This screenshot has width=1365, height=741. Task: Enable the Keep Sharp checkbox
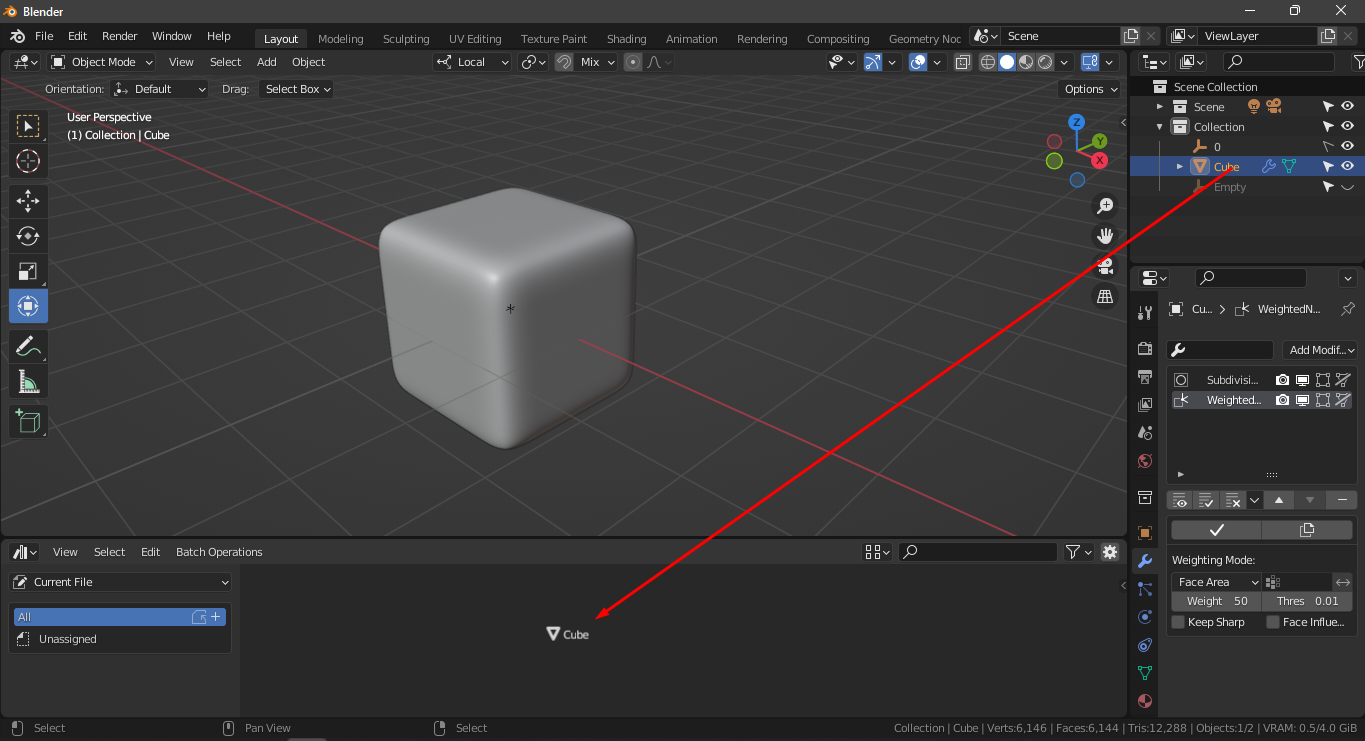tap(1179, 622)
